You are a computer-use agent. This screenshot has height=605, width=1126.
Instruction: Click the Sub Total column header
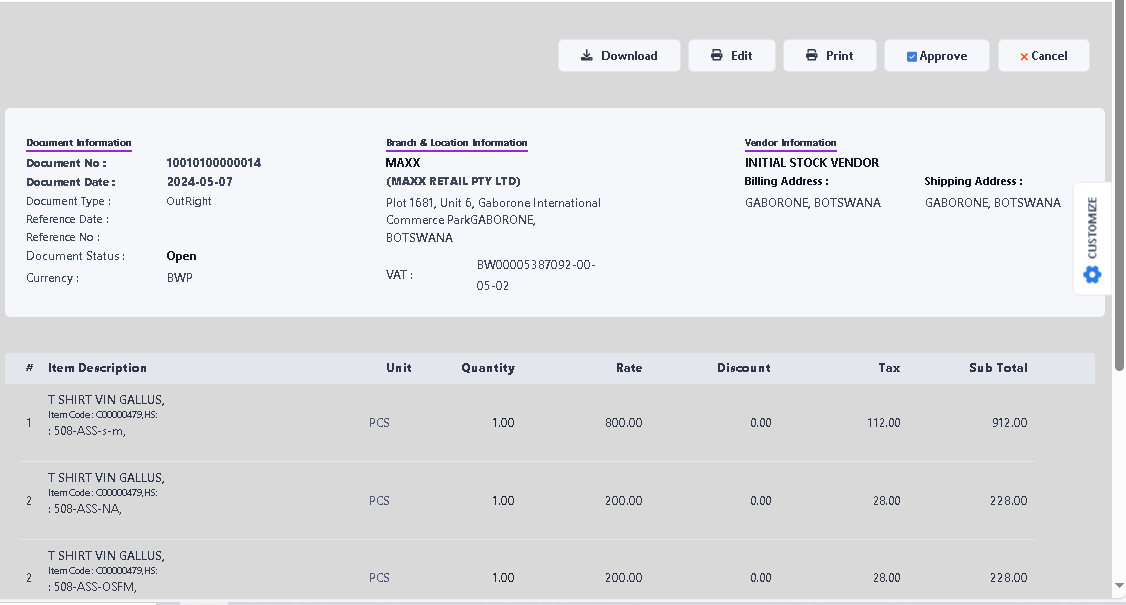click(x=998, y=368)
